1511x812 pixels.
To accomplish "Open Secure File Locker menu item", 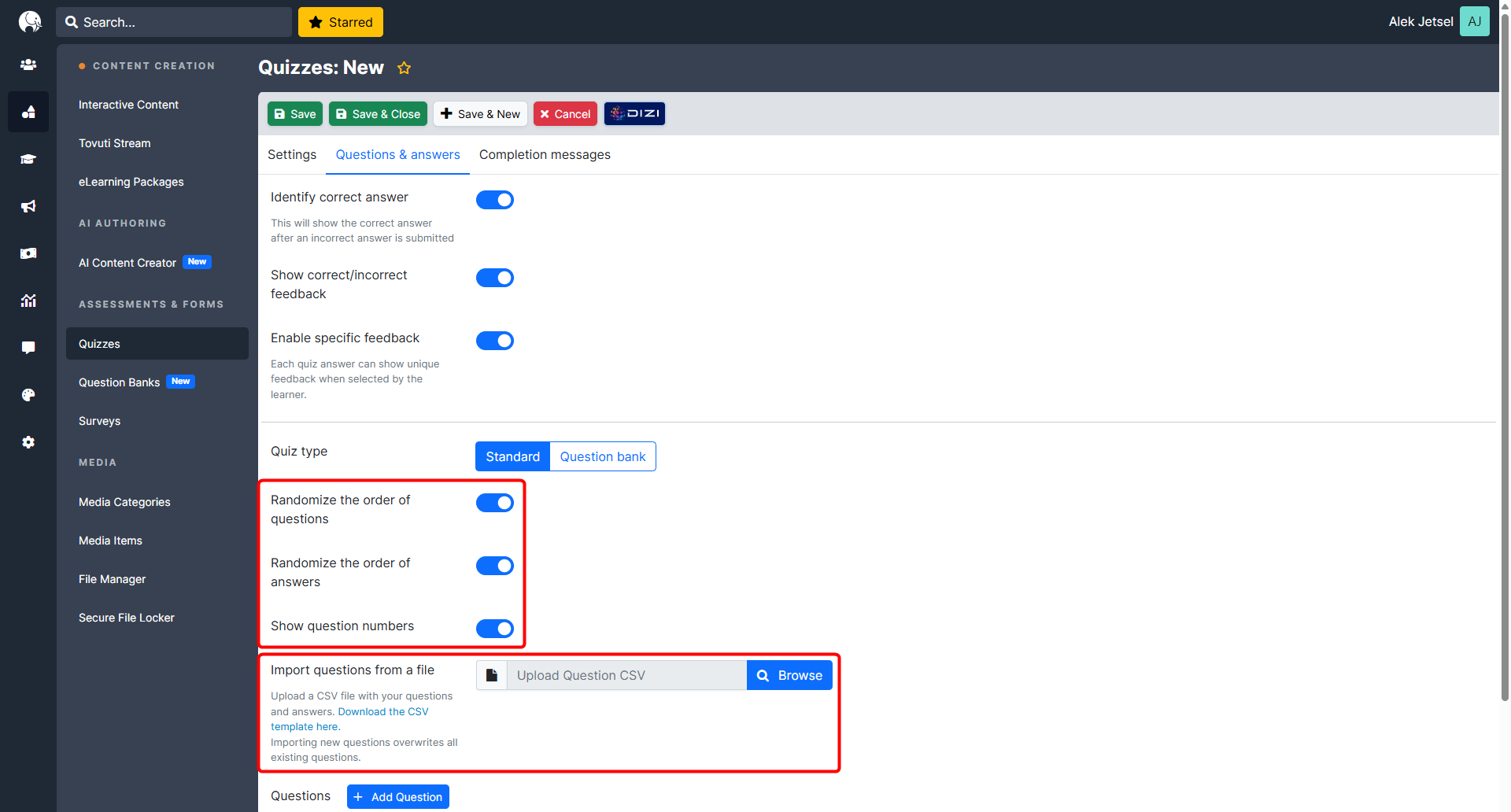I will pyautogui.click(x=126, y=618).
